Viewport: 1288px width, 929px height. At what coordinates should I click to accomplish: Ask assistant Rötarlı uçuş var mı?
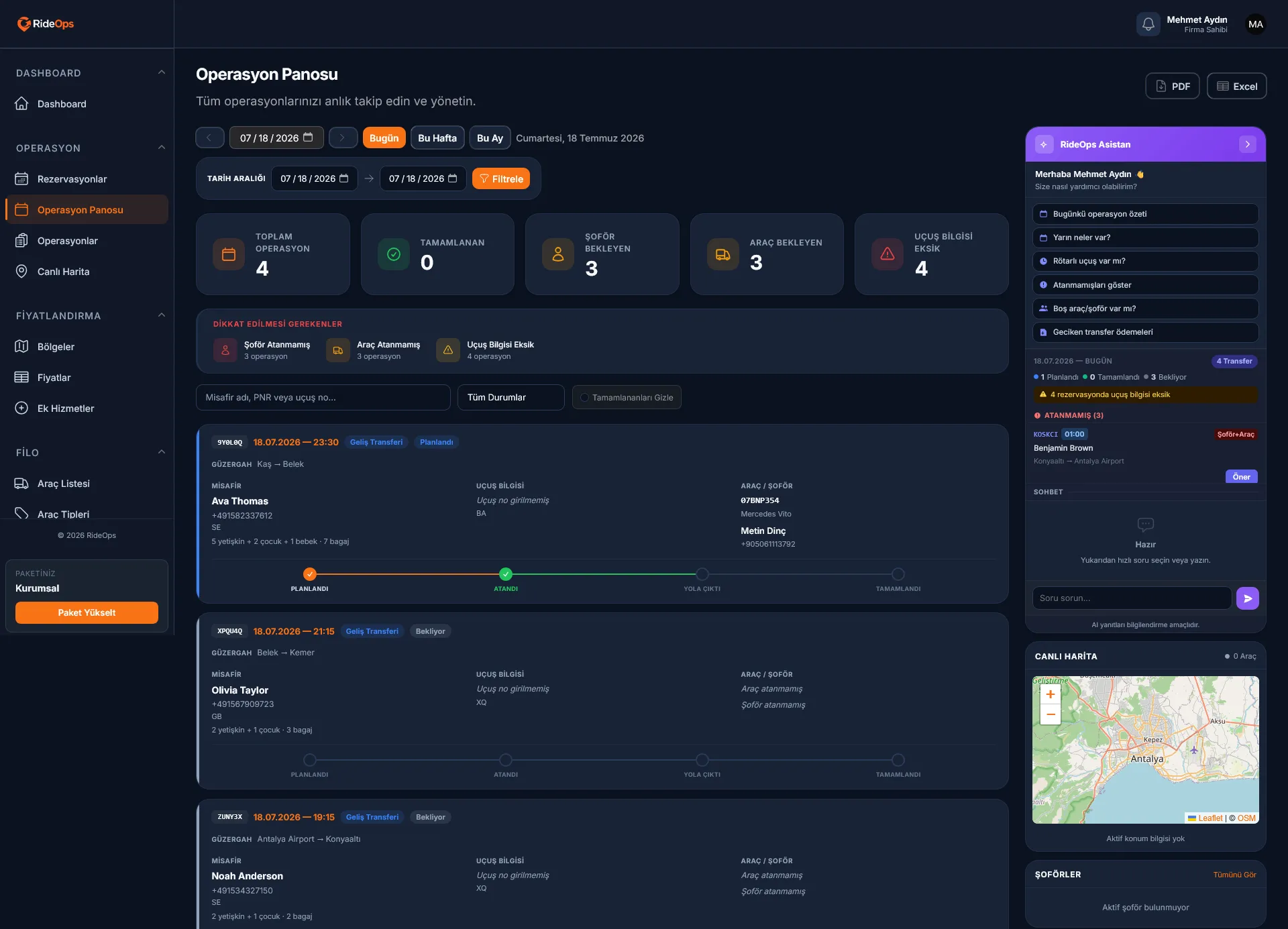click(1145, 261)
